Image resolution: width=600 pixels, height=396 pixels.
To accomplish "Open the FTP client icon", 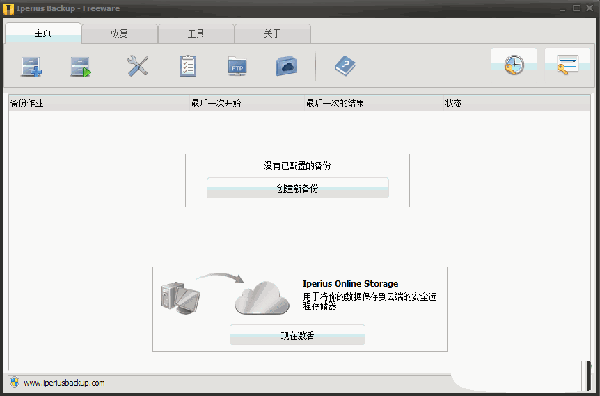I will tap(237, 66).
